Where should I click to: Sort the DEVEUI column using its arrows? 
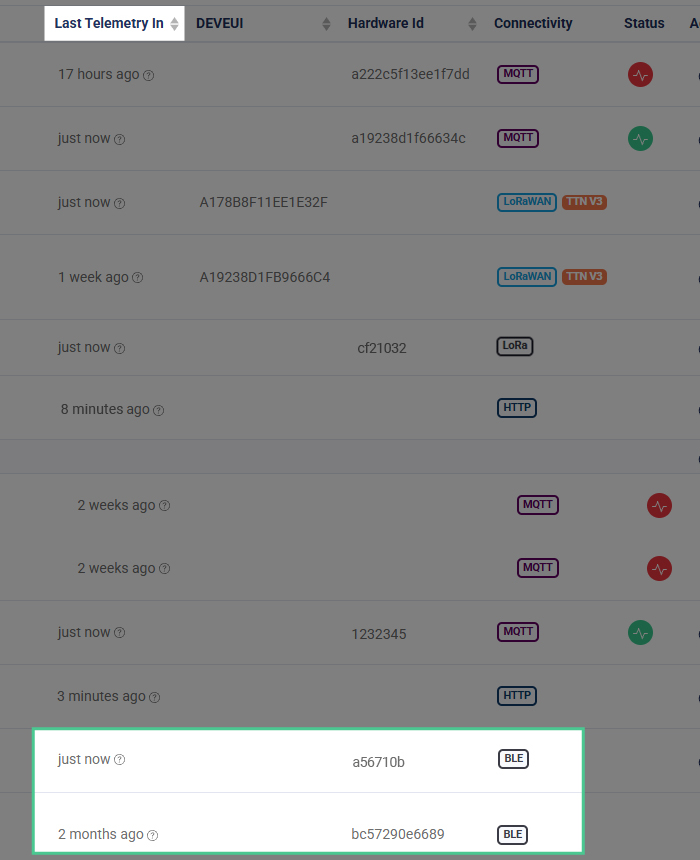pos(326,24)
